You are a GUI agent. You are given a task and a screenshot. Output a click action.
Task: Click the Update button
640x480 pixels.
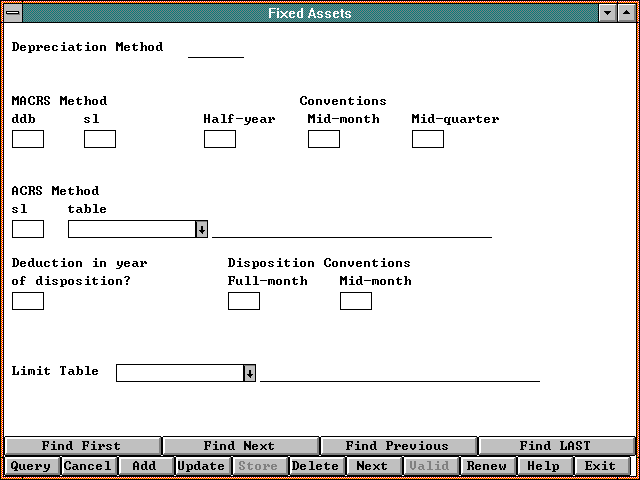pos(201,466)
